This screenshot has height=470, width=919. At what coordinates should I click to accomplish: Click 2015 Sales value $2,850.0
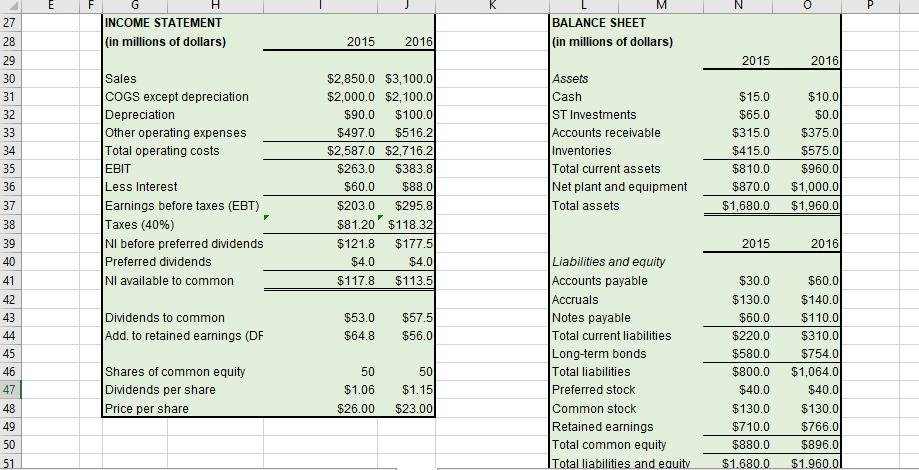(350, 79)
